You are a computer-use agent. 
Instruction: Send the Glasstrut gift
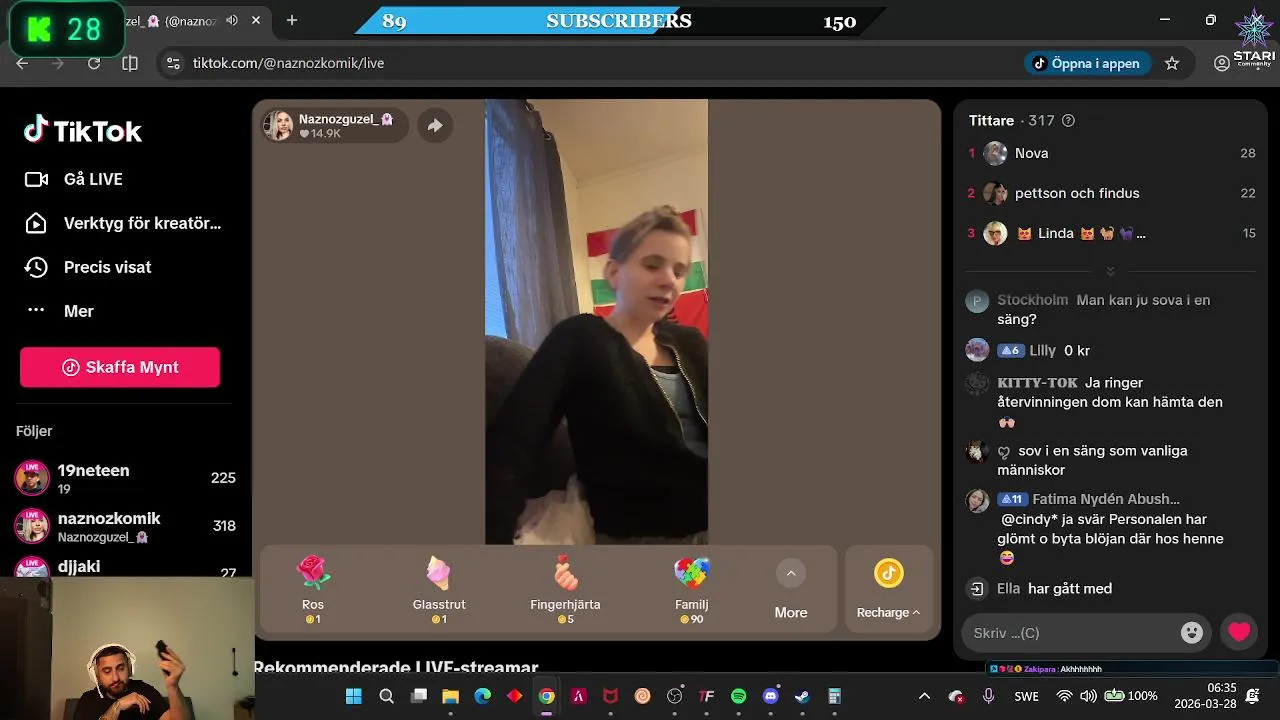tap(439, 590)
